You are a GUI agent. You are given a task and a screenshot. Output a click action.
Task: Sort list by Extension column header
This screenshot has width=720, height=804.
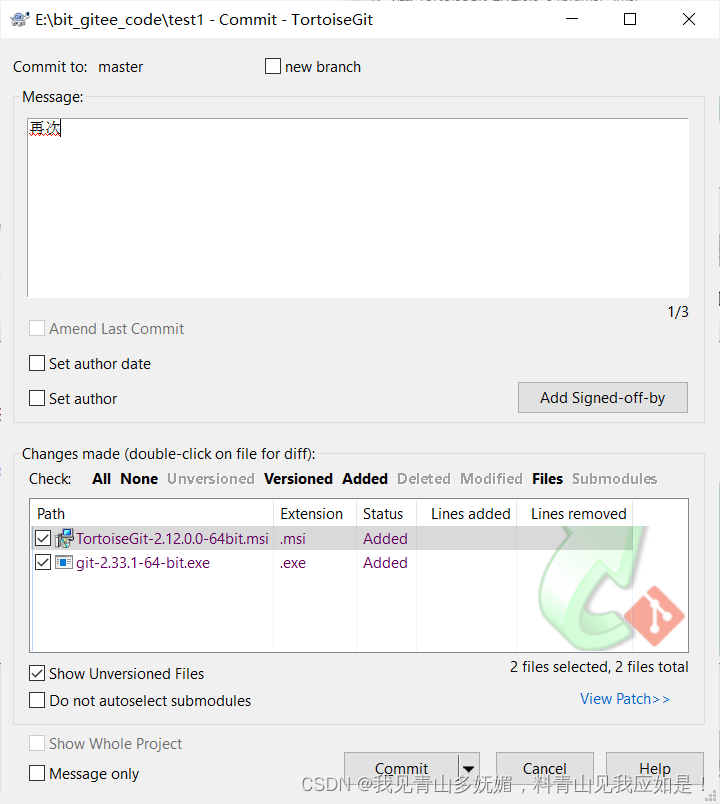(315, 513)
